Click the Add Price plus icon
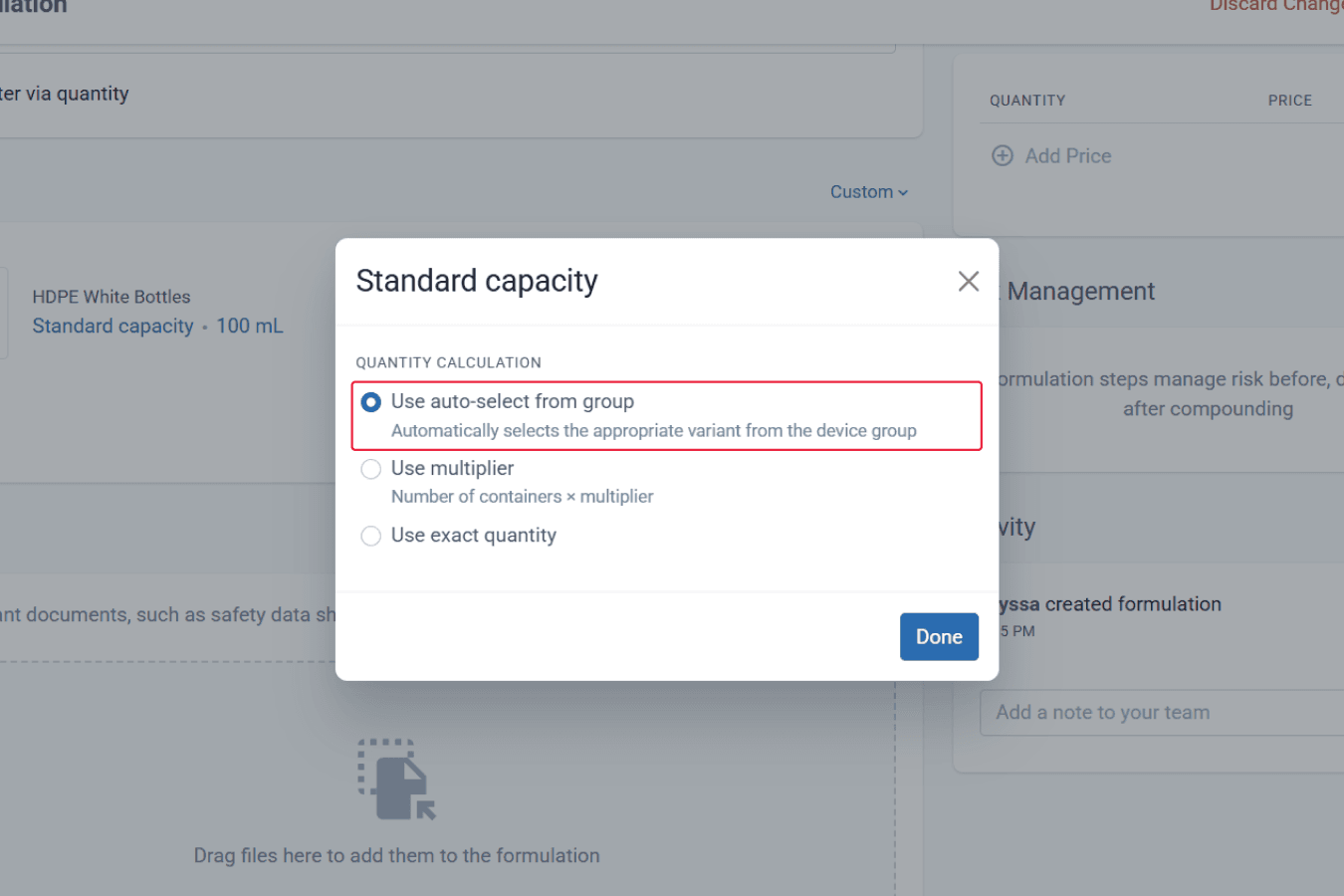The width and height of the screenshot is (1344, 896). [x=1003, y=155]
